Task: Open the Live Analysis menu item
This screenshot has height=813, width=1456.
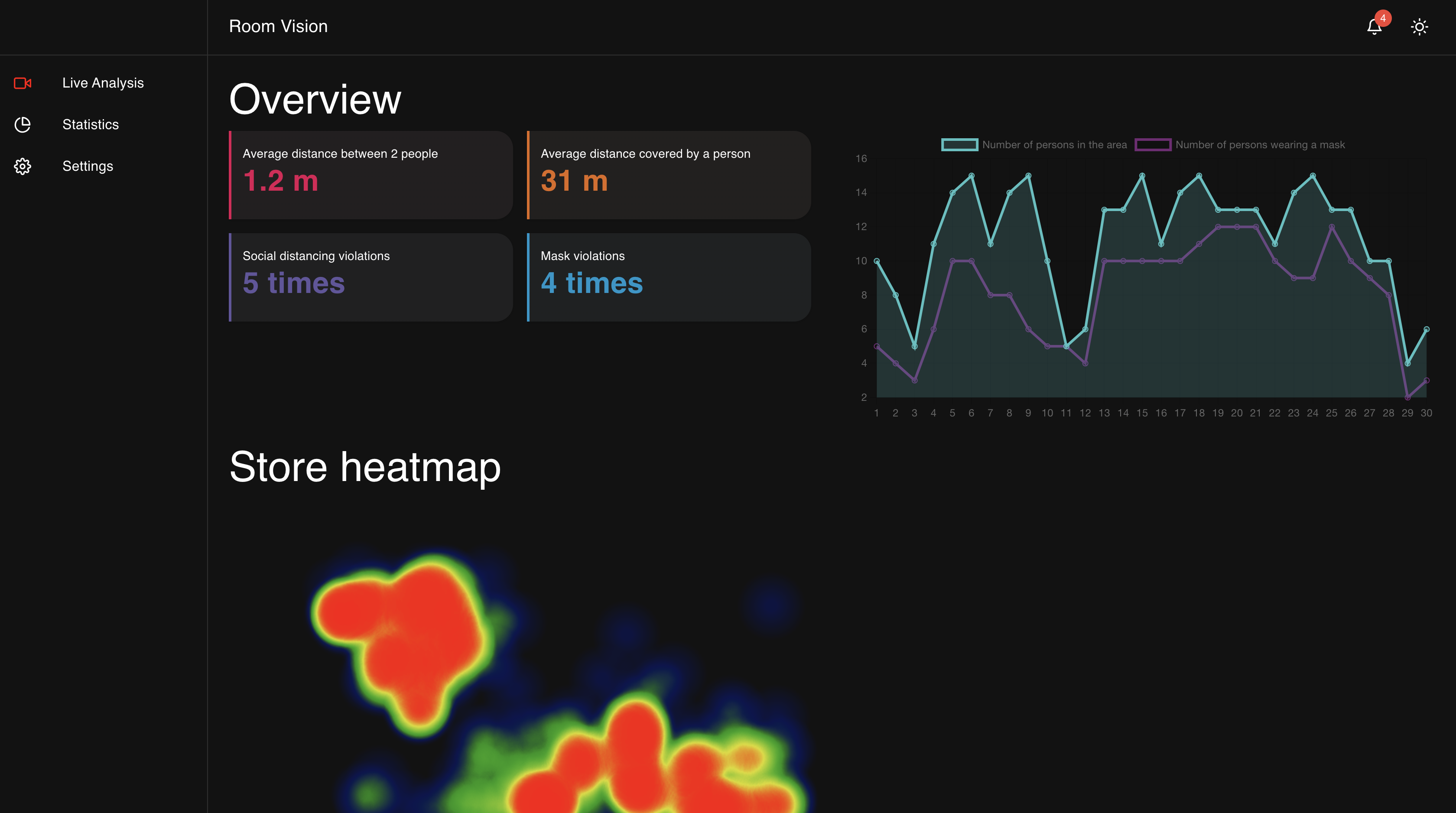Action: tap(103, 83)
